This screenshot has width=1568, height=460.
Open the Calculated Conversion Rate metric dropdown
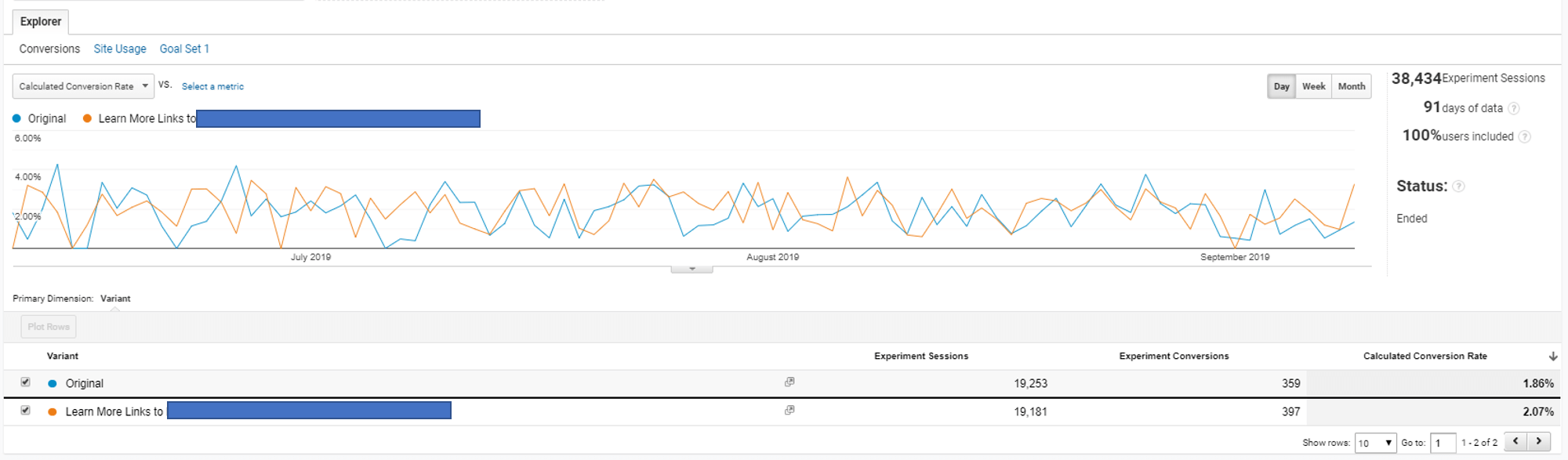click(83, 86)
